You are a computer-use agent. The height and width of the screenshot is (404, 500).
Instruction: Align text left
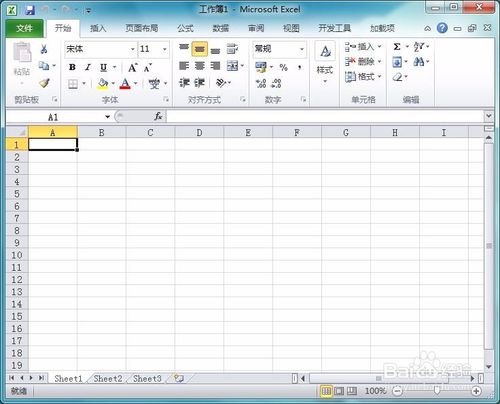coord(184,66)
